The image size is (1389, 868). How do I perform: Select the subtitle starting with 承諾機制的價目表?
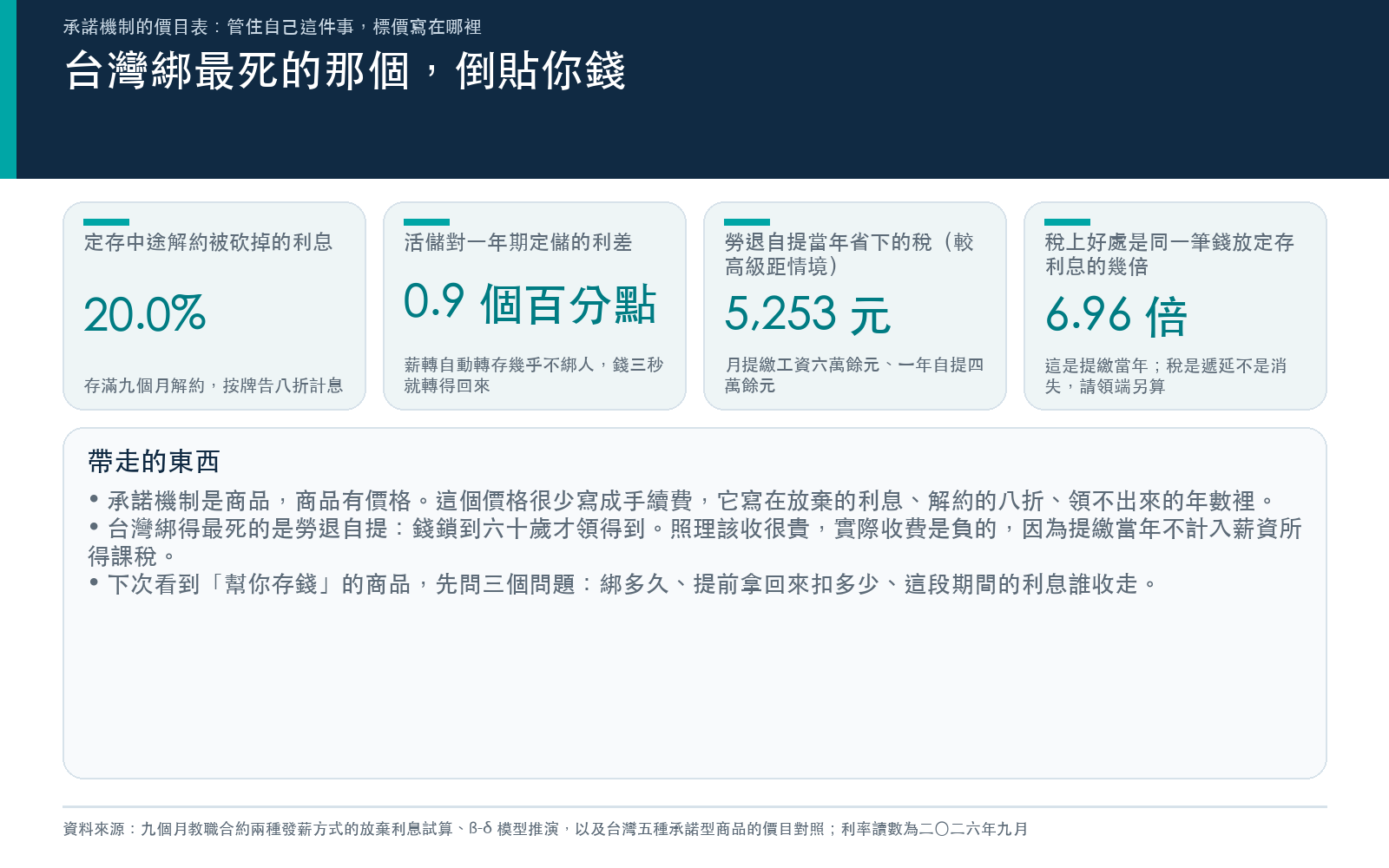click(x=273, y=27)
